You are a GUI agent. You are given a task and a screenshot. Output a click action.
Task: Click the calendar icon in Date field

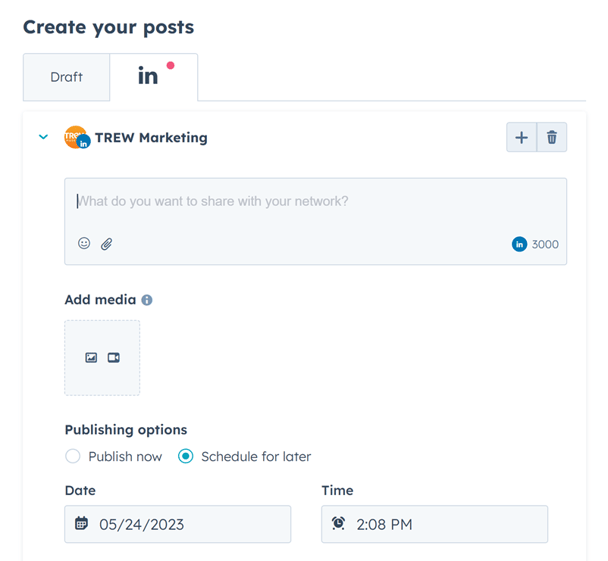81,523
